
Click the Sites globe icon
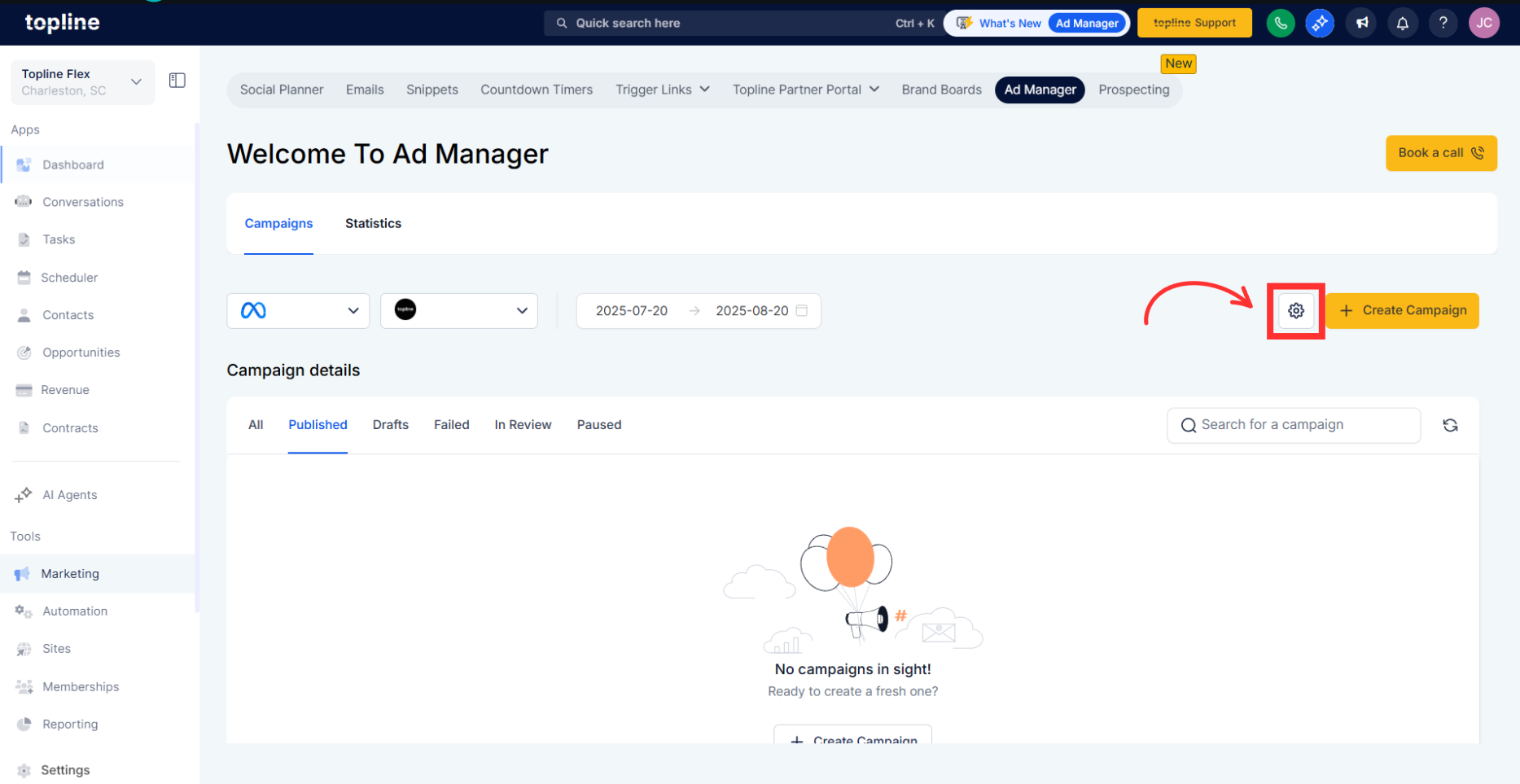[x=24, y=649]
